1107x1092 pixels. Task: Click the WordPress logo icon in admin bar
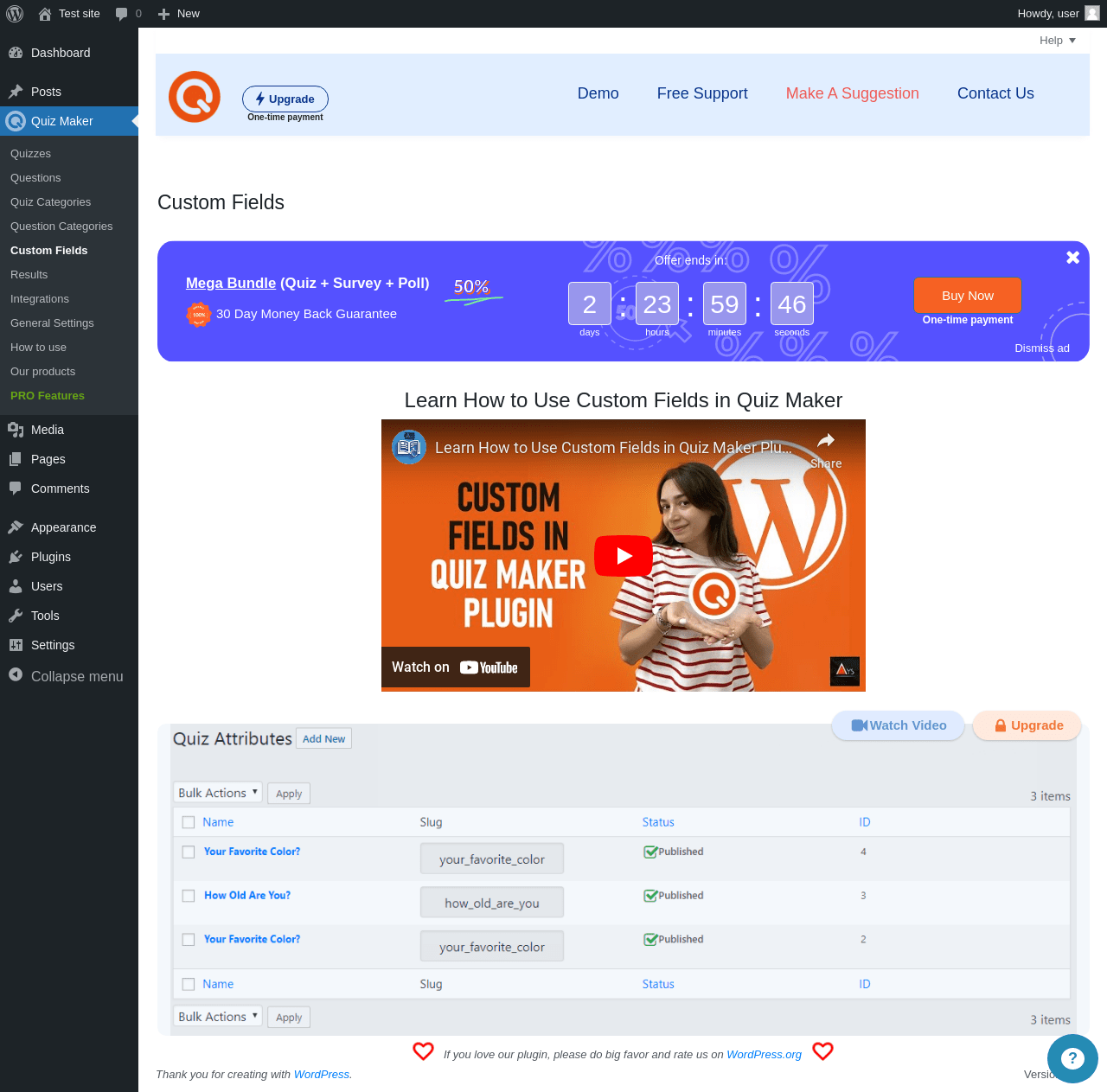15,14
